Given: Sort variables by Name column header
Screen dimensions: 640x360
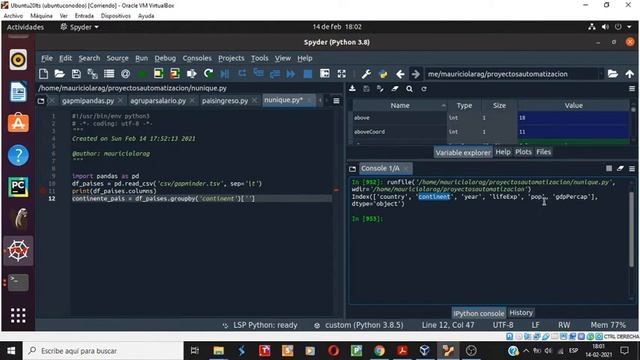Looking at the screenshot, I should (x=400, y=105).
